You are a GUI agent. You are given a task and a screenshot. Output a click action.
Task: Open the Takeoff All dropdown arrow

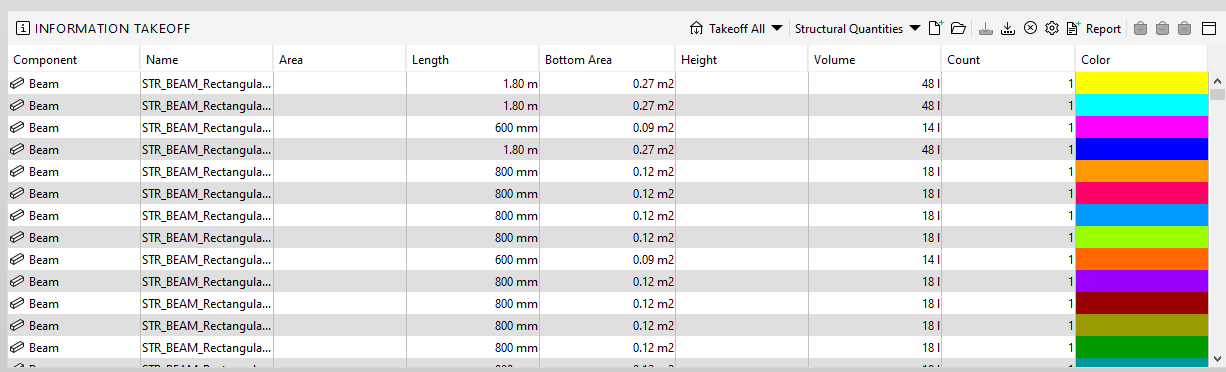coord(777,28)
